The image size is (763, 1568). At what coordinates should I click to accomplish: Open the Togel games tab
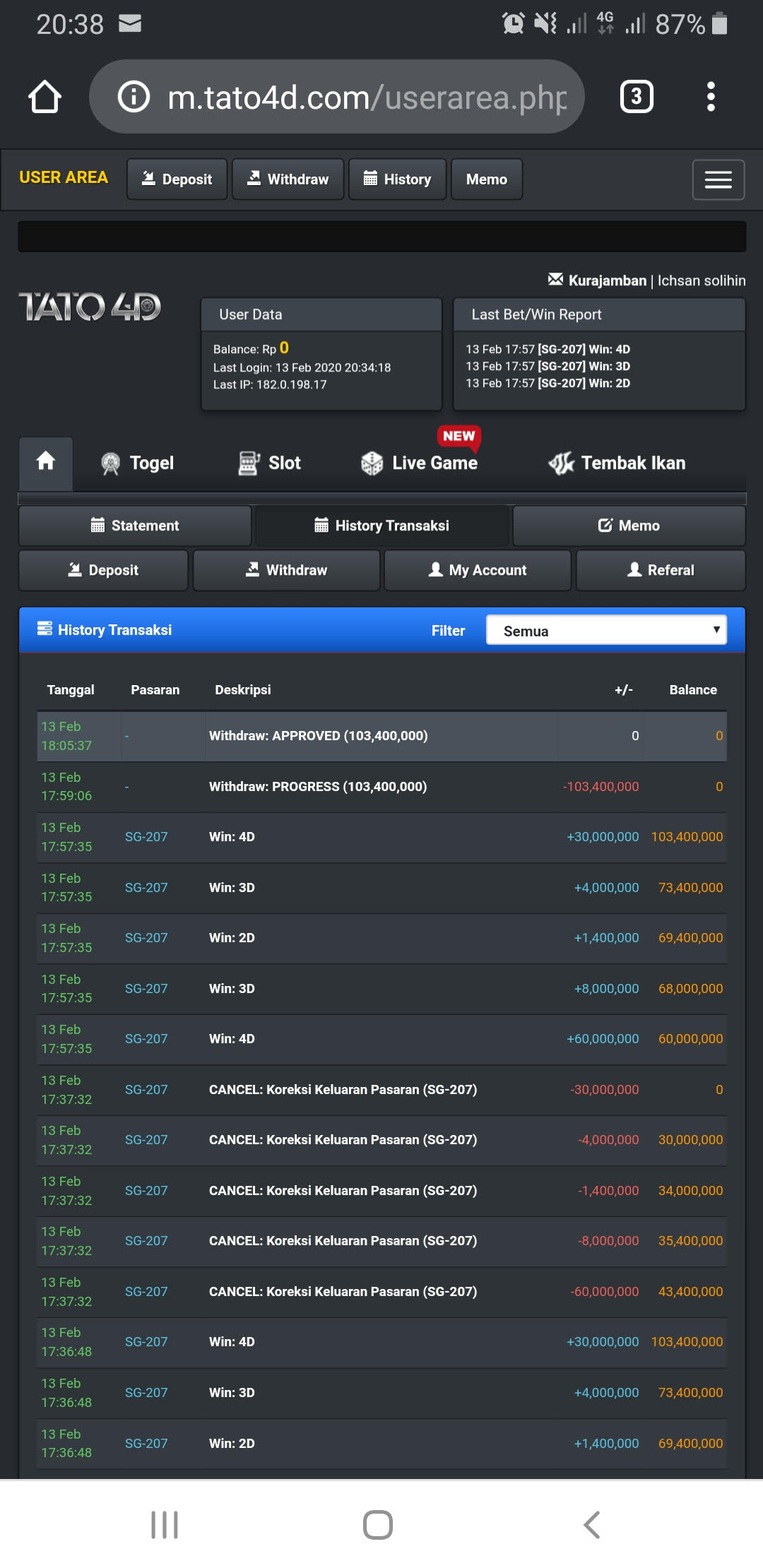click(x=138, y=463)
